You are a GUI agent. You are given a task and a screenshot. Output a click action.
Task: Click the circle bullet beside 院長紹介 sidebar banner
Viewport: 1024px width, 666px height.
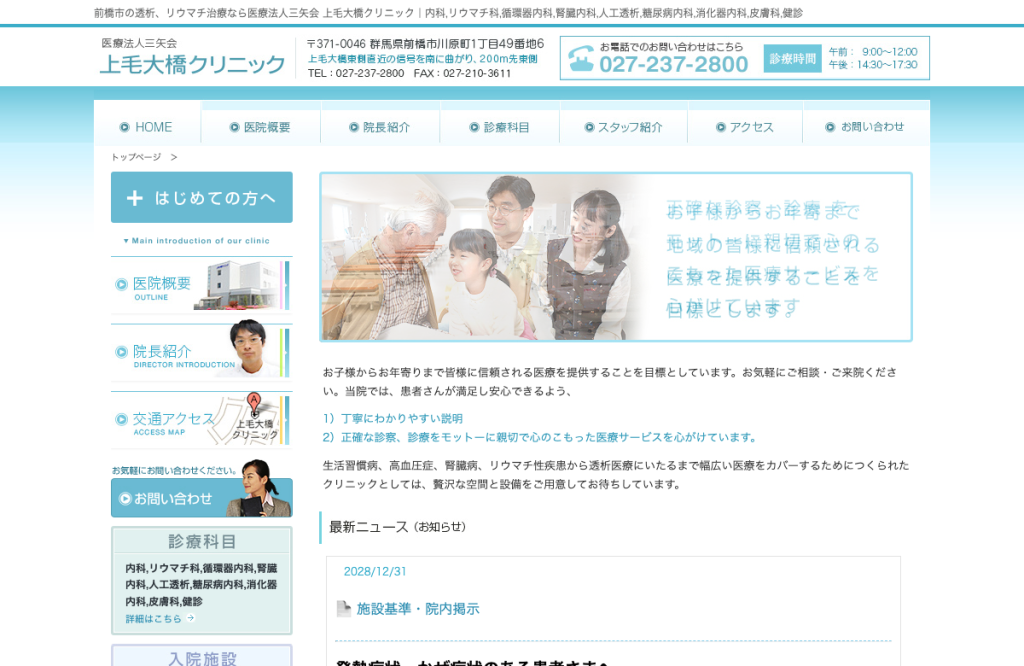pyautogui.click(x=121, y=352)
